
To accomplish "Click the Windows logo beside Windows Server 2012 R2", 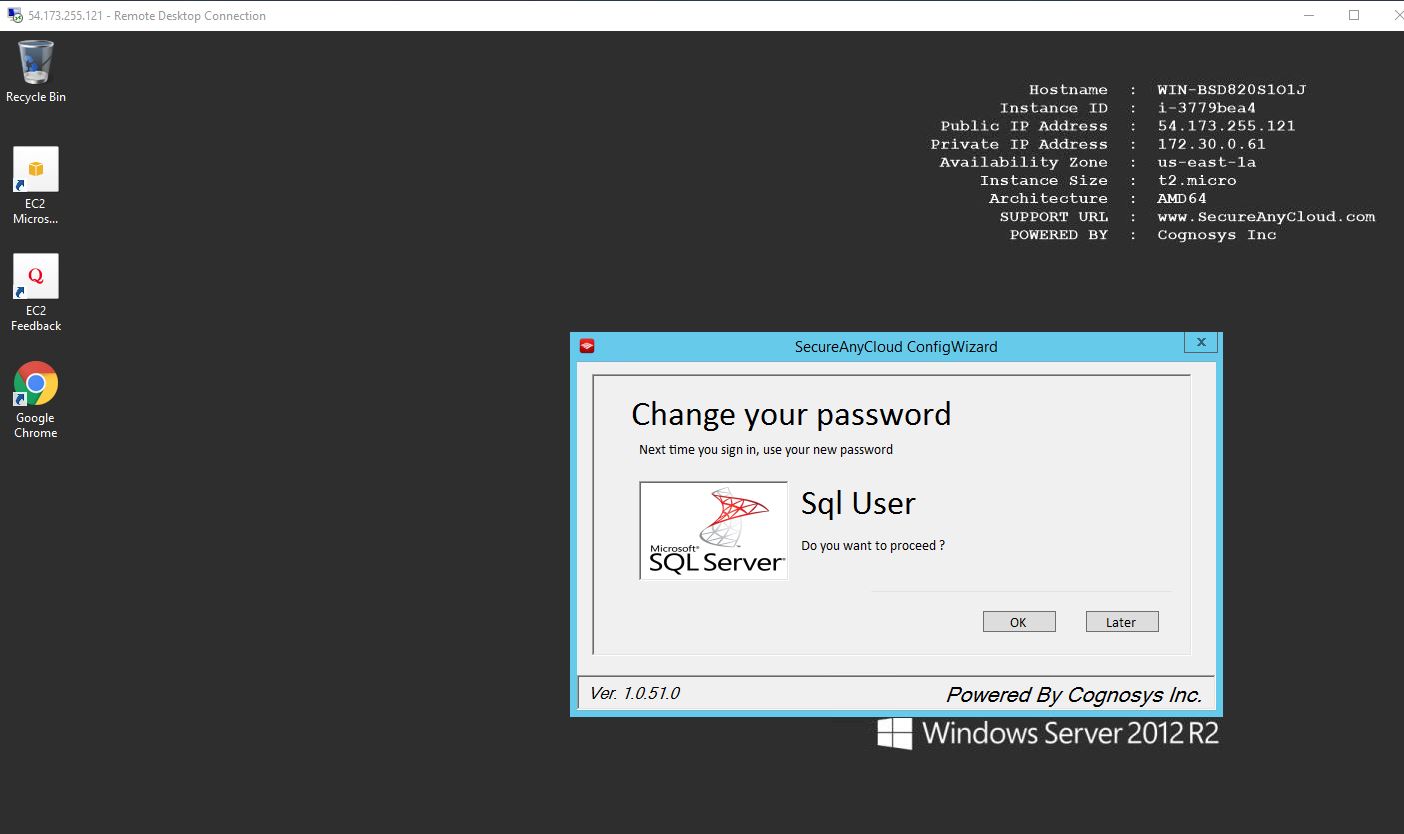I will point(894,733).
